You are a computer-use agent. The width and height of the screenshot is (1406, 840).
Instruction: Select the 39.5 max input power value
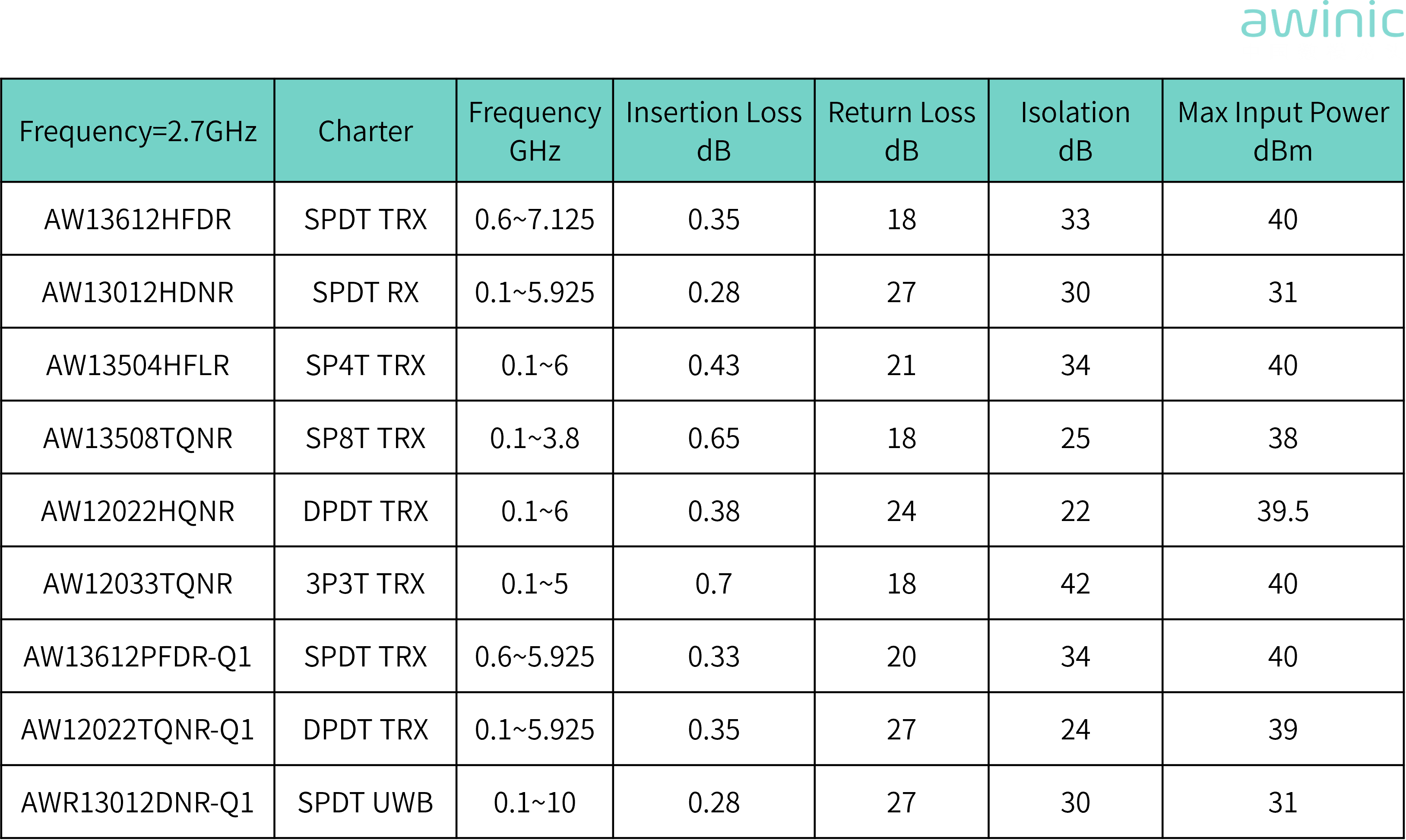1282,511
